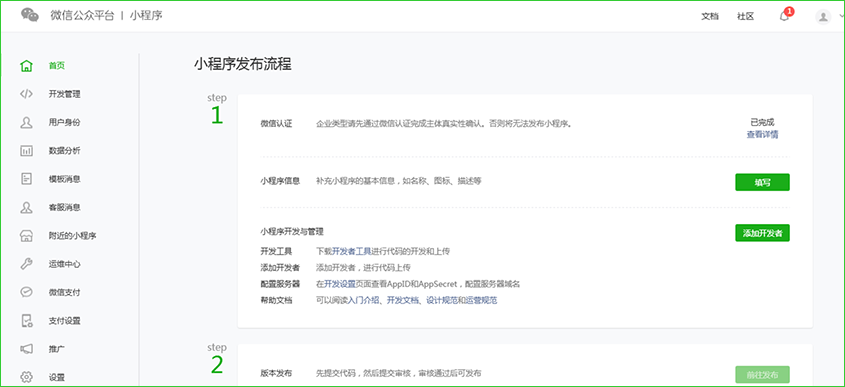Open 附近的小程序 store icon
This screenshot has height=387, width=845.
coord(26,236)
